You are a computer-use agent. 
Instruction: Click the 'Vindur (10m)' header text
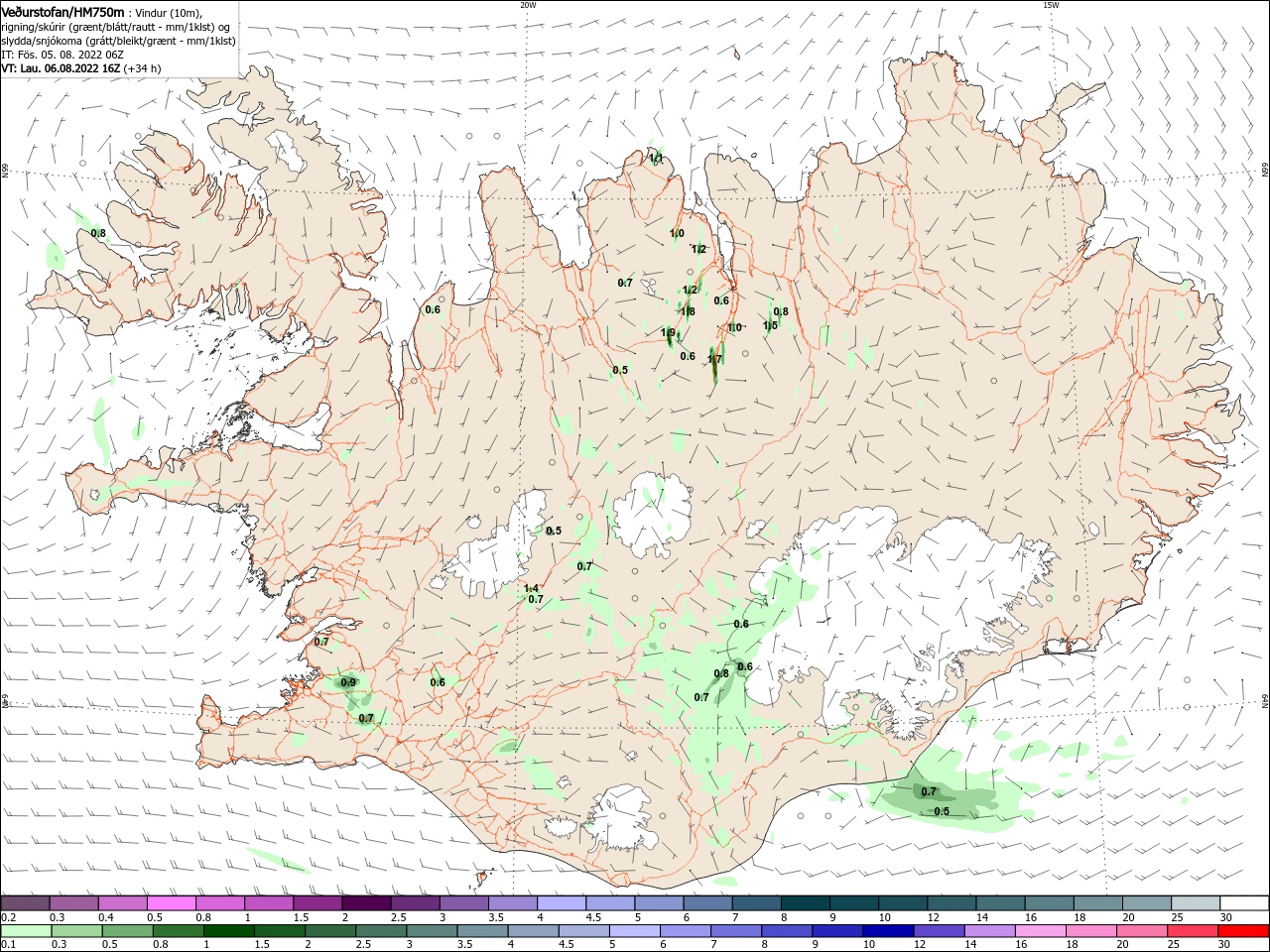(x=170, y=13)
